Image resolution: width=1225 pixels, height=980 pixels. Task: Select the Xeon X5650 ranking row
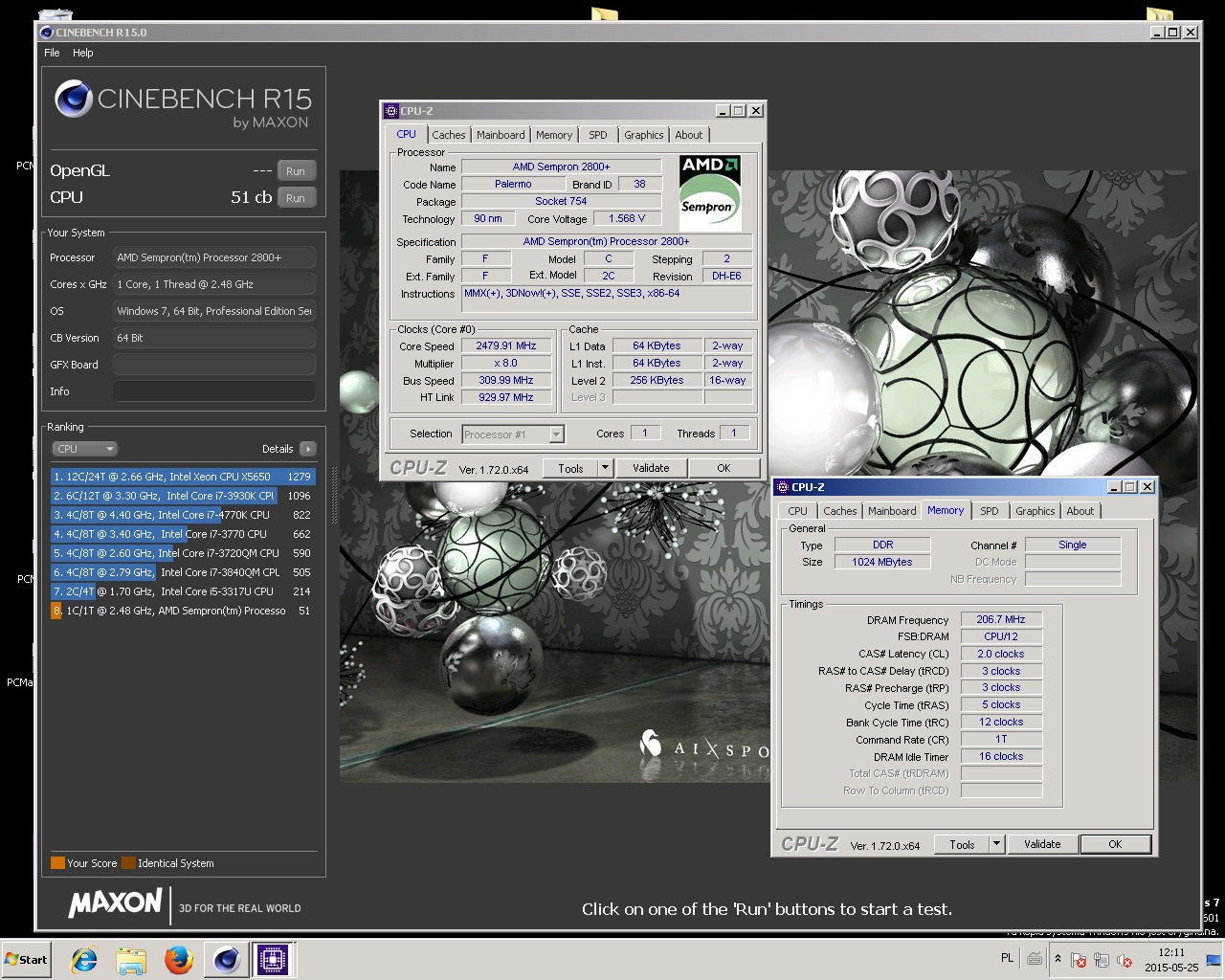pyautogui.click(x=183, y=477)
